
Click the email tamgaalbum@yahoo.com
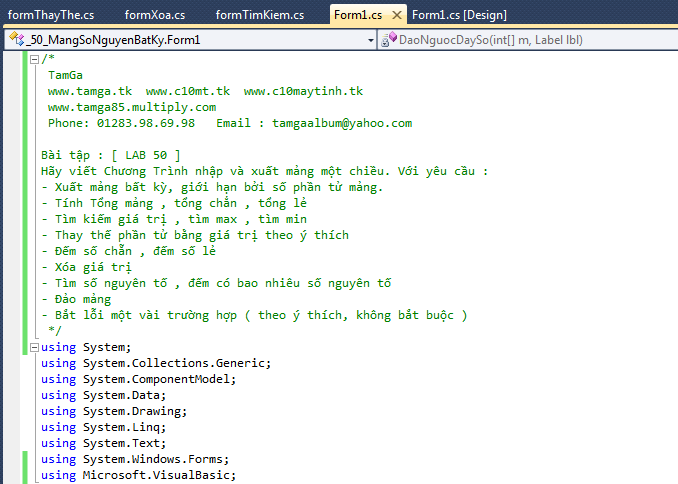[x=342, y=123]
